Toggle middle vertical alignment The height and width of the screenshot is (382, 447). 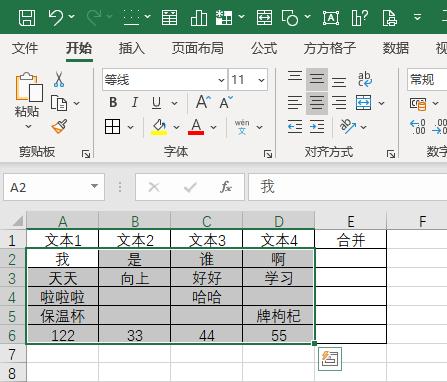click(317, 79)
